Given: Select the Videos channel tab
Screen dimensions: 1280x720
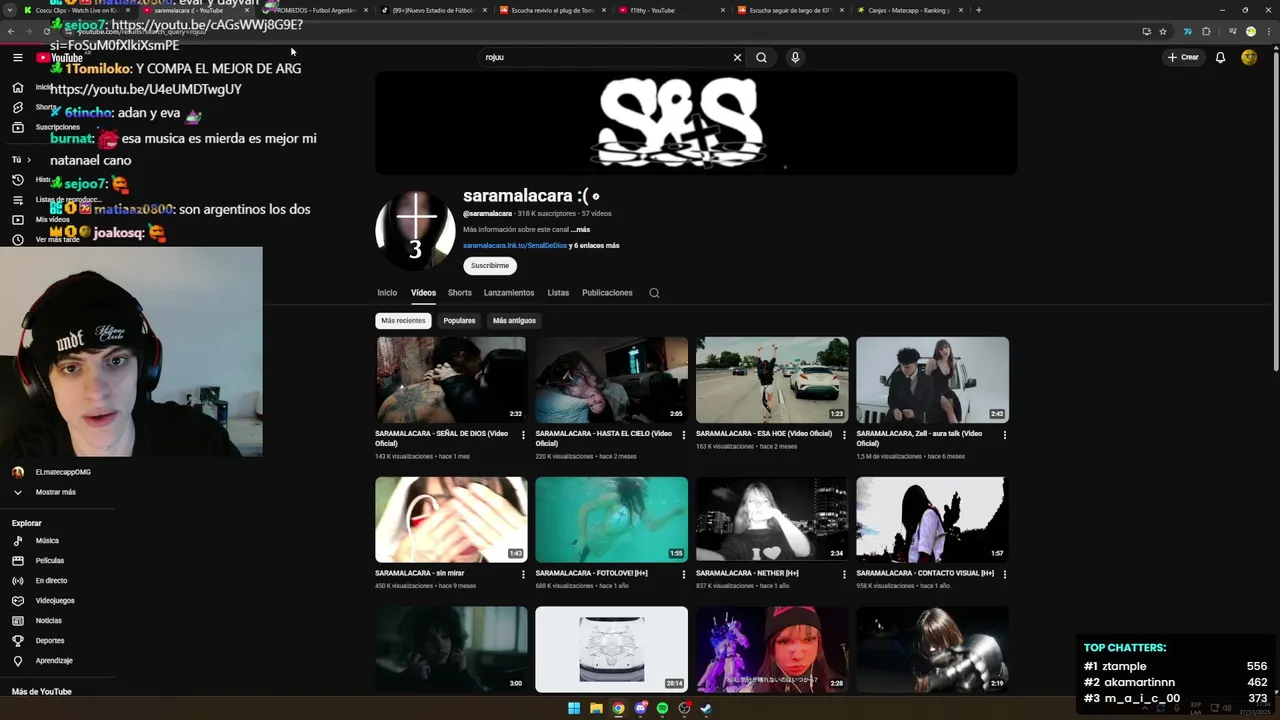Looking at the screenshot, I should [x=423, y=293].
